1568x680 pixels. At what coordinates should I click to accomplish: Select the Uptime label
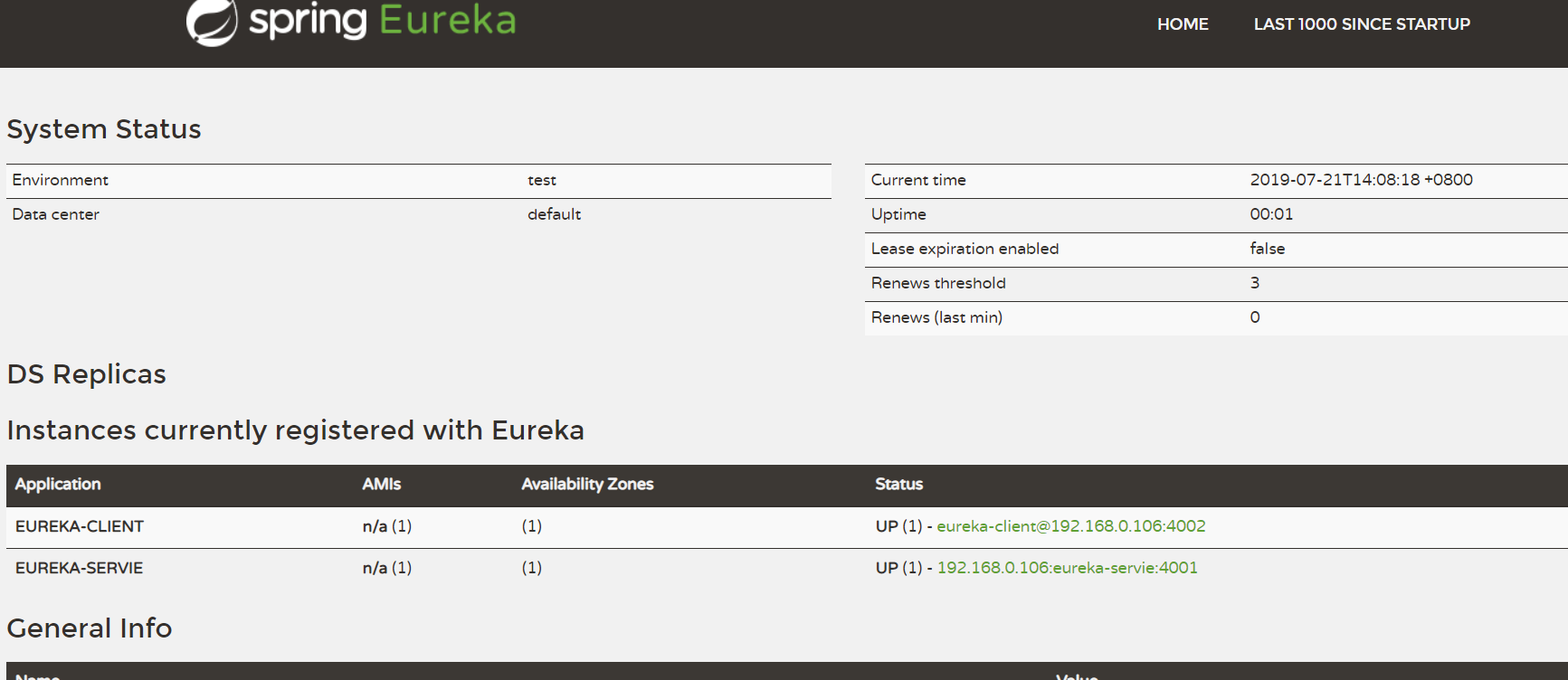pyautogui.click(x=898, y=214)
